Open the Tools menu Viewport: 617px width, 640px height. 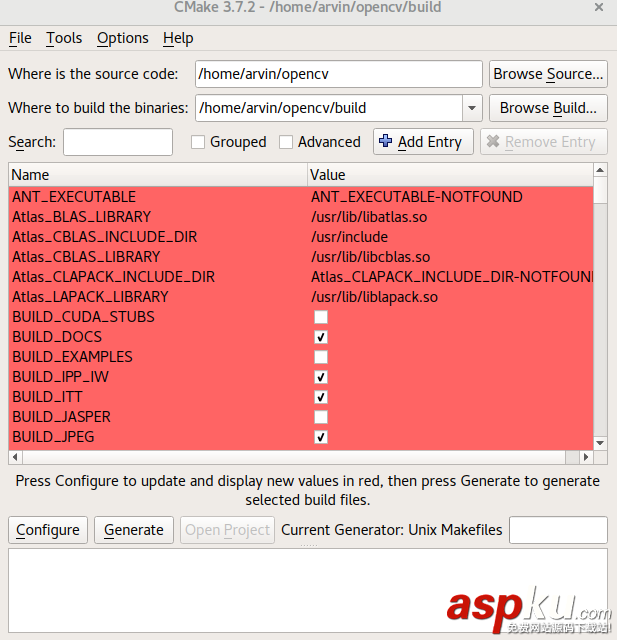click(64, 38)
